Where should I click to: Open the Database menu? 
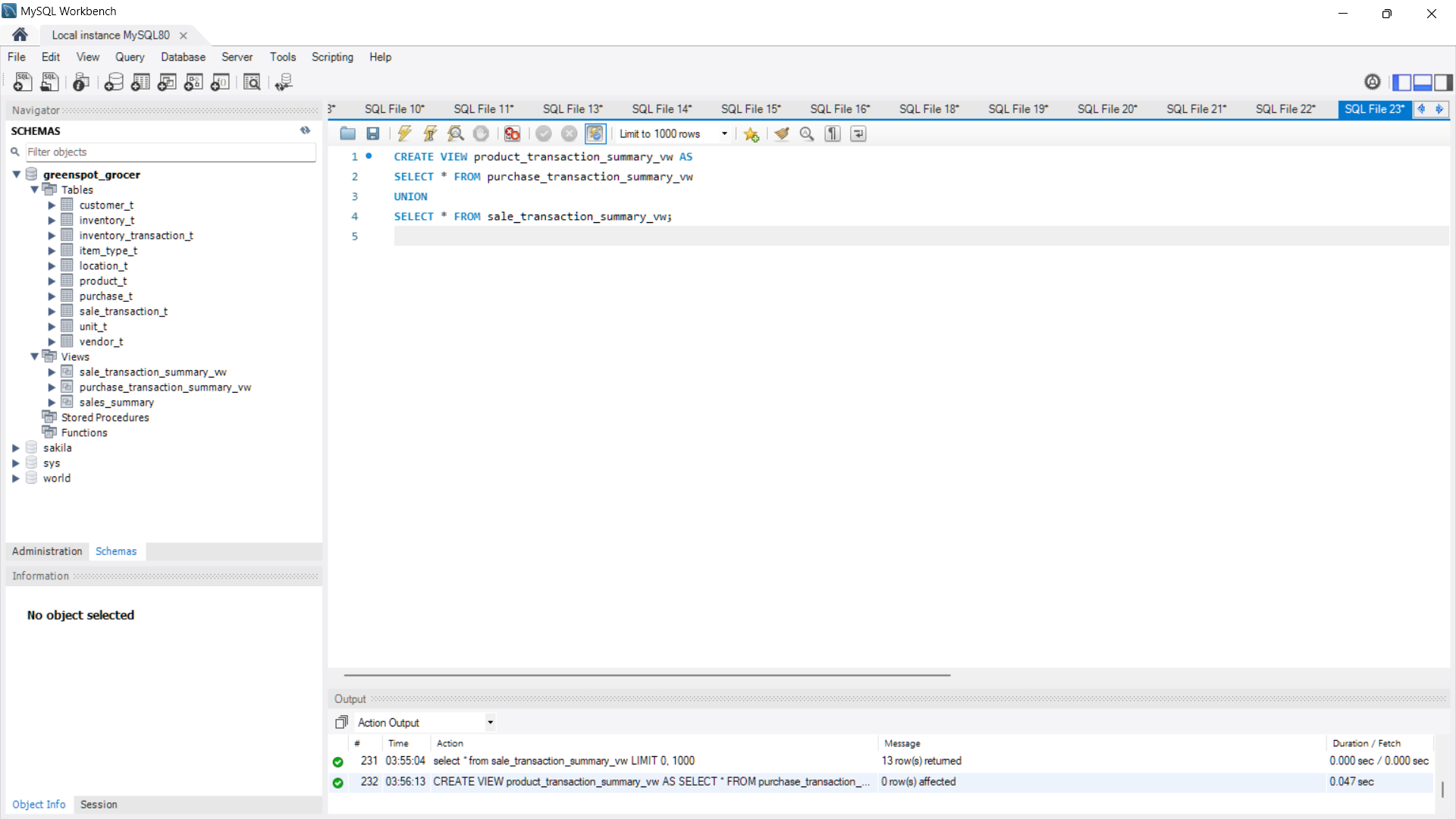[183, 57]
